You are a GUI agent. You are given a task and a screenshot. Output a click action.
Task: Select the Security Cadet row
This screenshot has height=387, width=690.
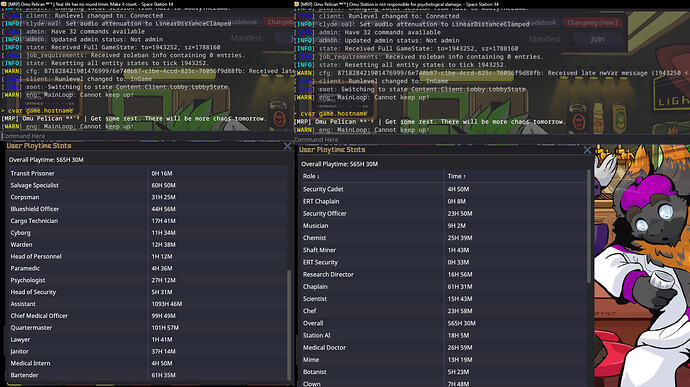tap(444, 189)
